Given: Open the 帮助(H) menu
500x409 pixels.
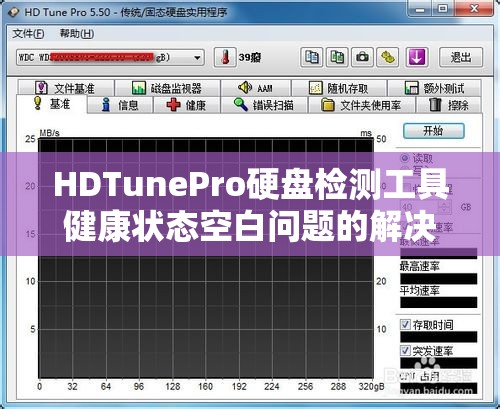Looking at the screenshot, I should pos(77,34).
